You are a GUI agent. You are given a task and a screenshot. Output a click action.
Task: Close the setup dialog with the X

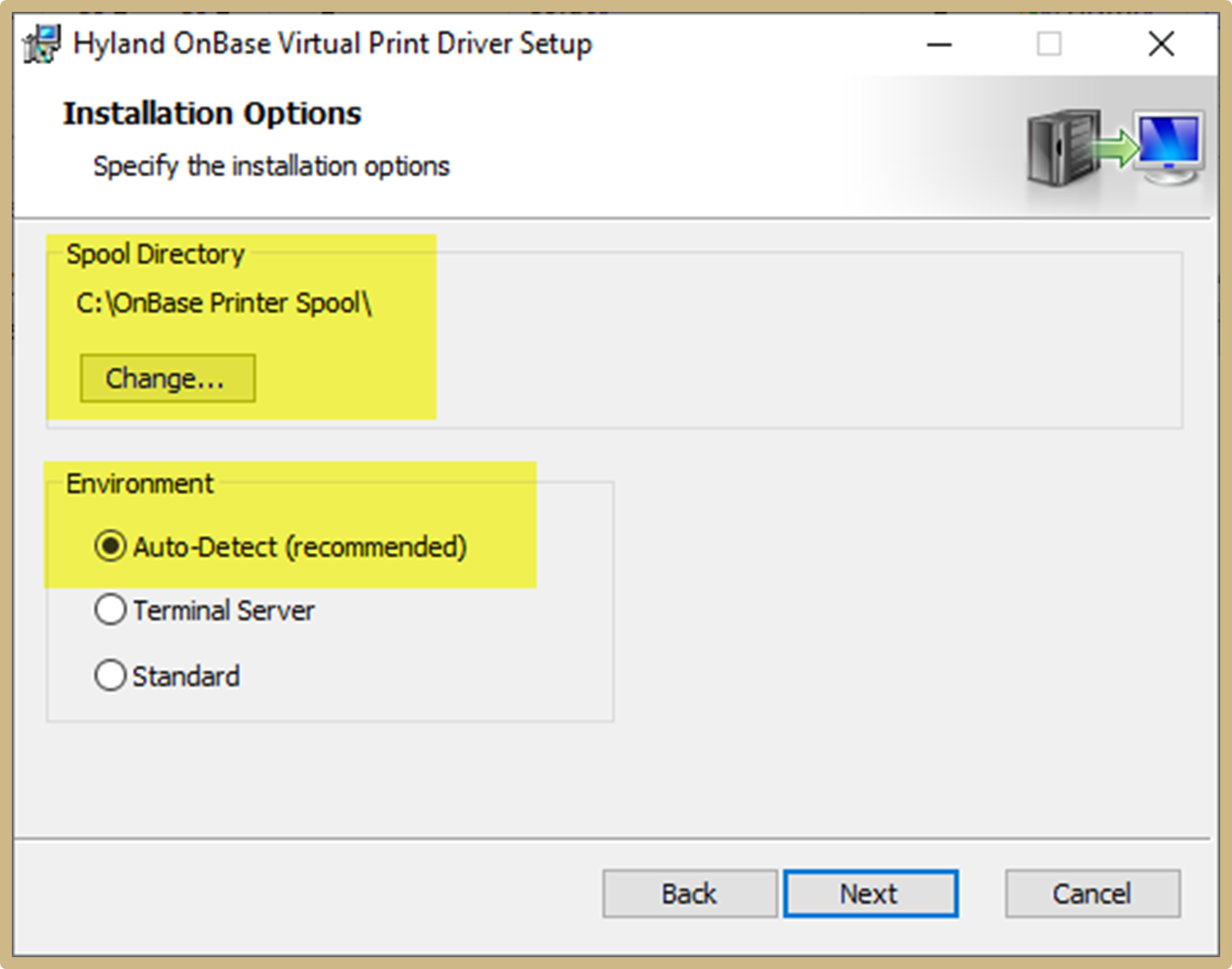pyautogui.click(x=1161, y=44)
